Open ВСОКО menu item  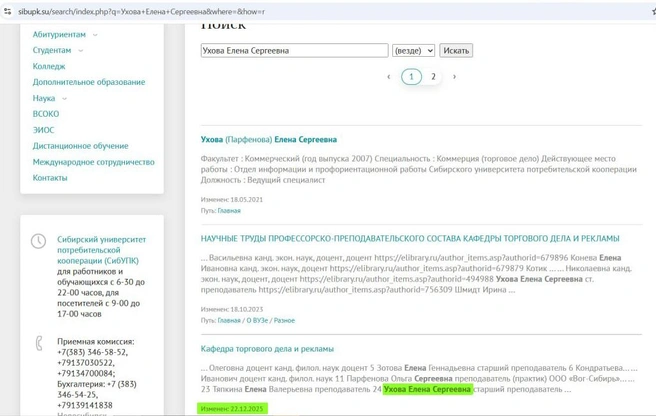tap(46, 114)
